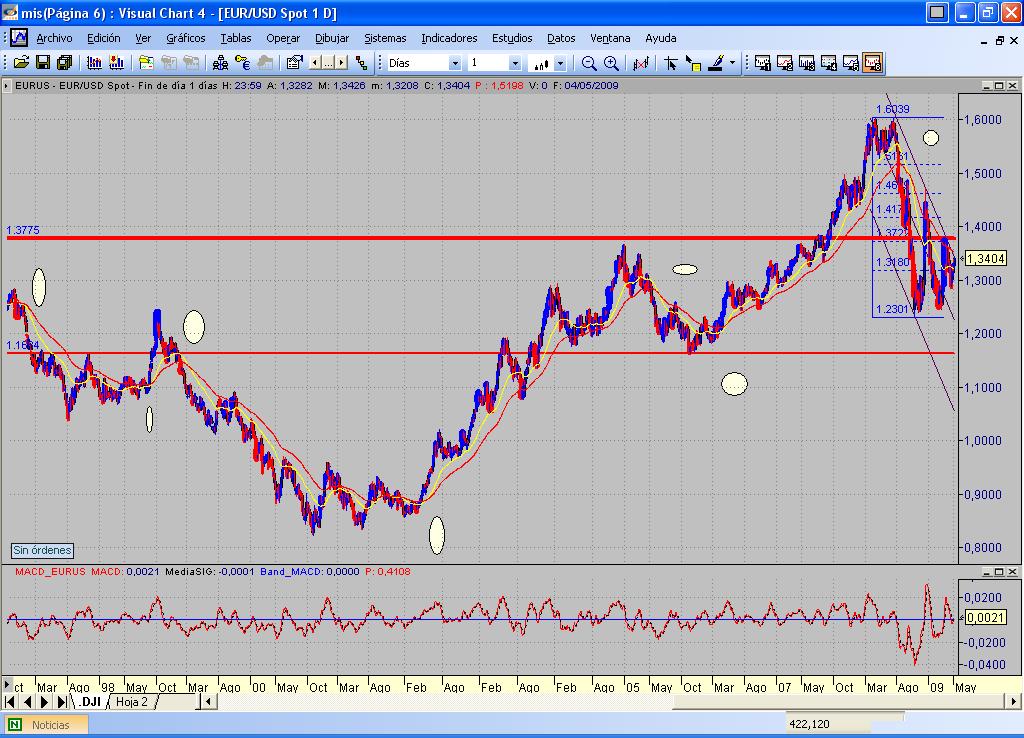This screenshot has width=1024, height=738.
Task: Switch to the Hoja 2 tab
Action: point(131,702)
